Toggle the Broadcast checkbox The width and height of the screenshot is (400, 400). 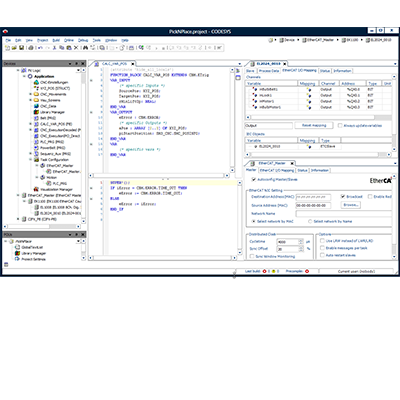tap(343, 196)
